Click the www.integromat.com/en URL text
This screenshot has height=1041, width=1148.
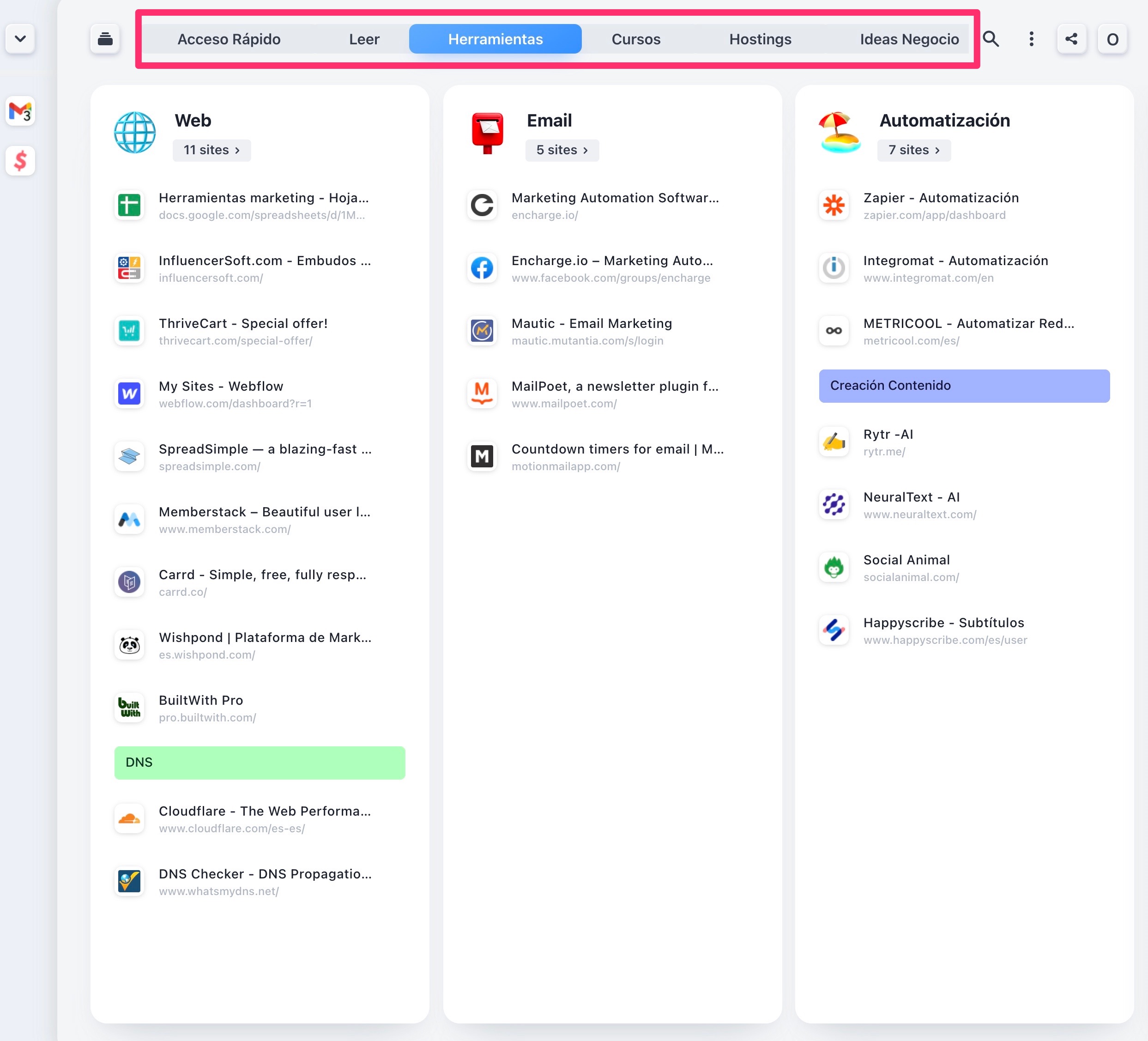click(928, 278)
